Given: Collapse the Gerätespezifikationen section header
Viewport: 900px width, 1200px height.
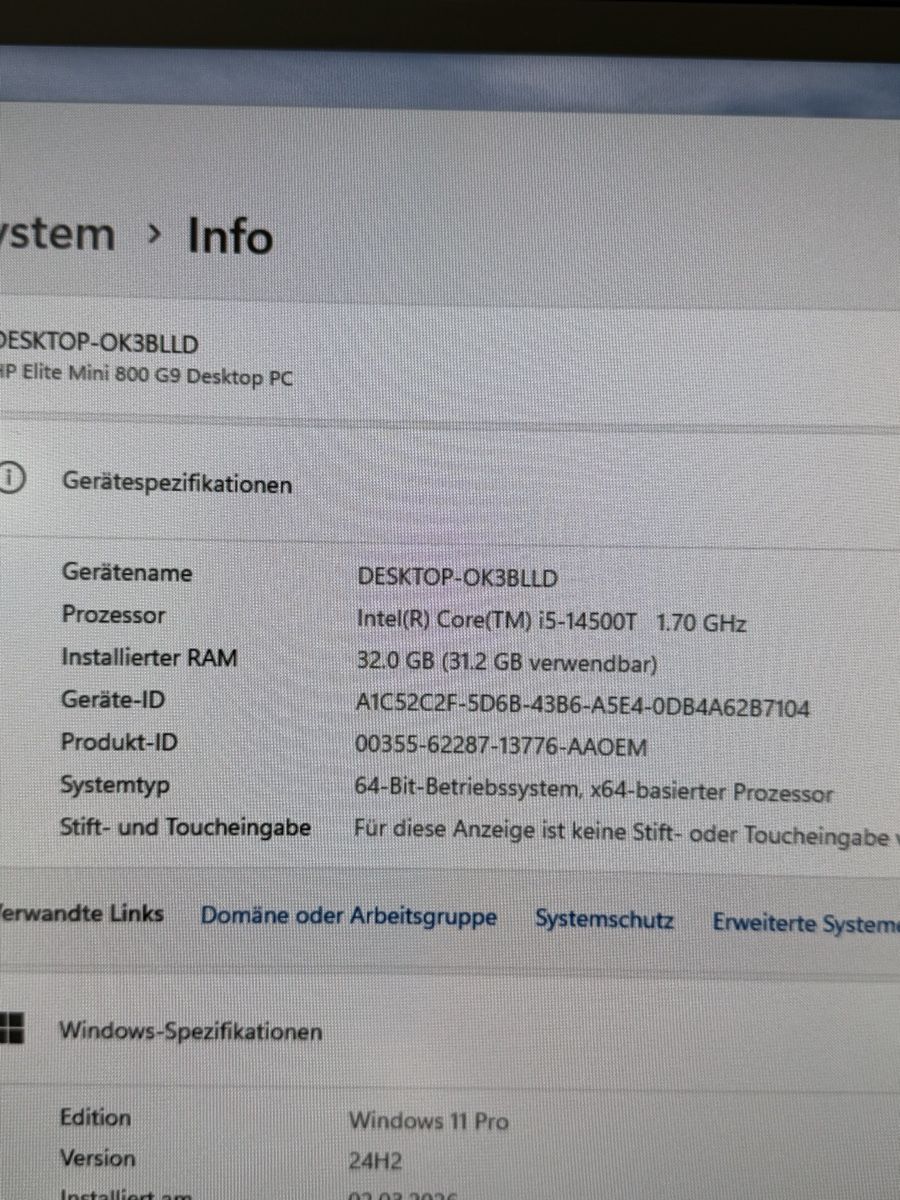Looking at the screenshot, I should (x=450, y=484).
